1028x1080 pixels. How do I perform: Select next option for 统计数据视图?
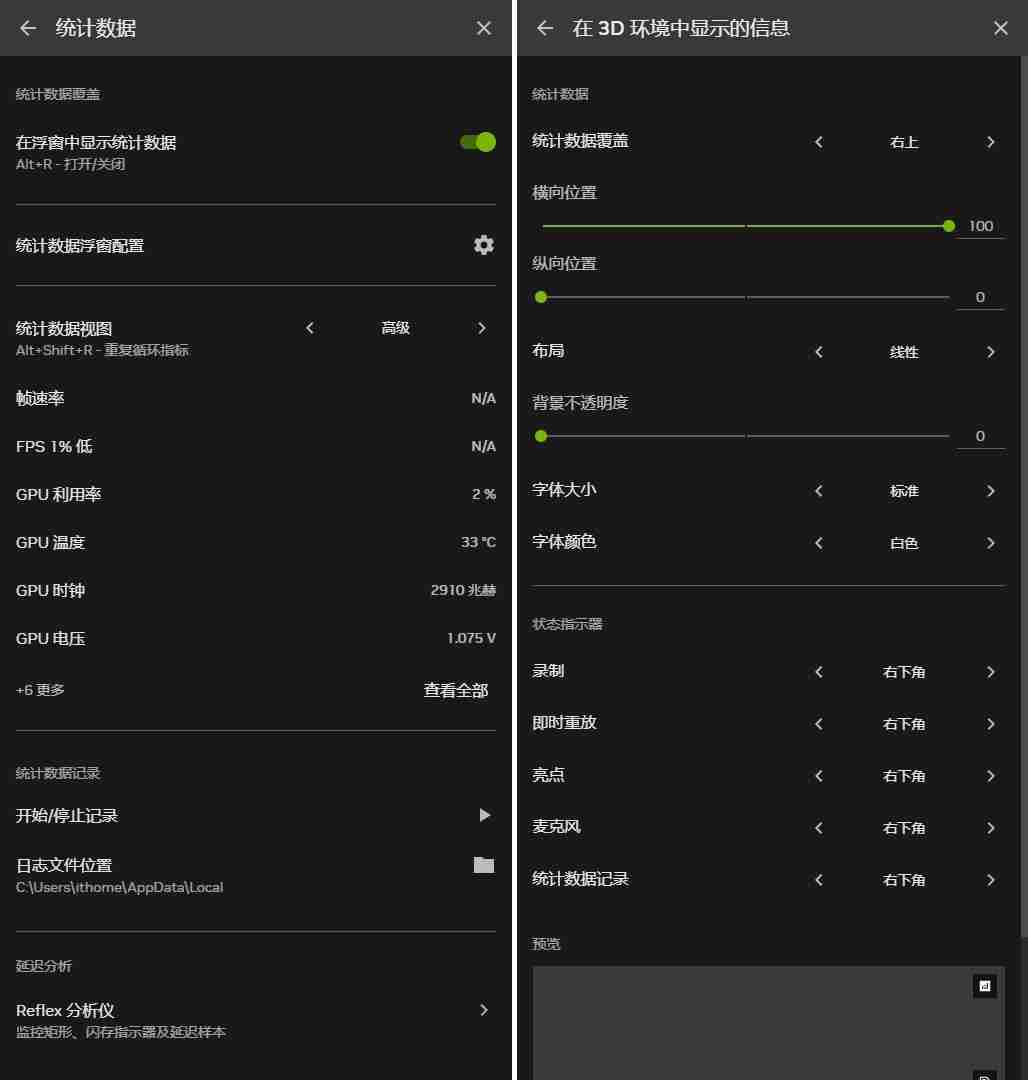(x=481, y=327)
